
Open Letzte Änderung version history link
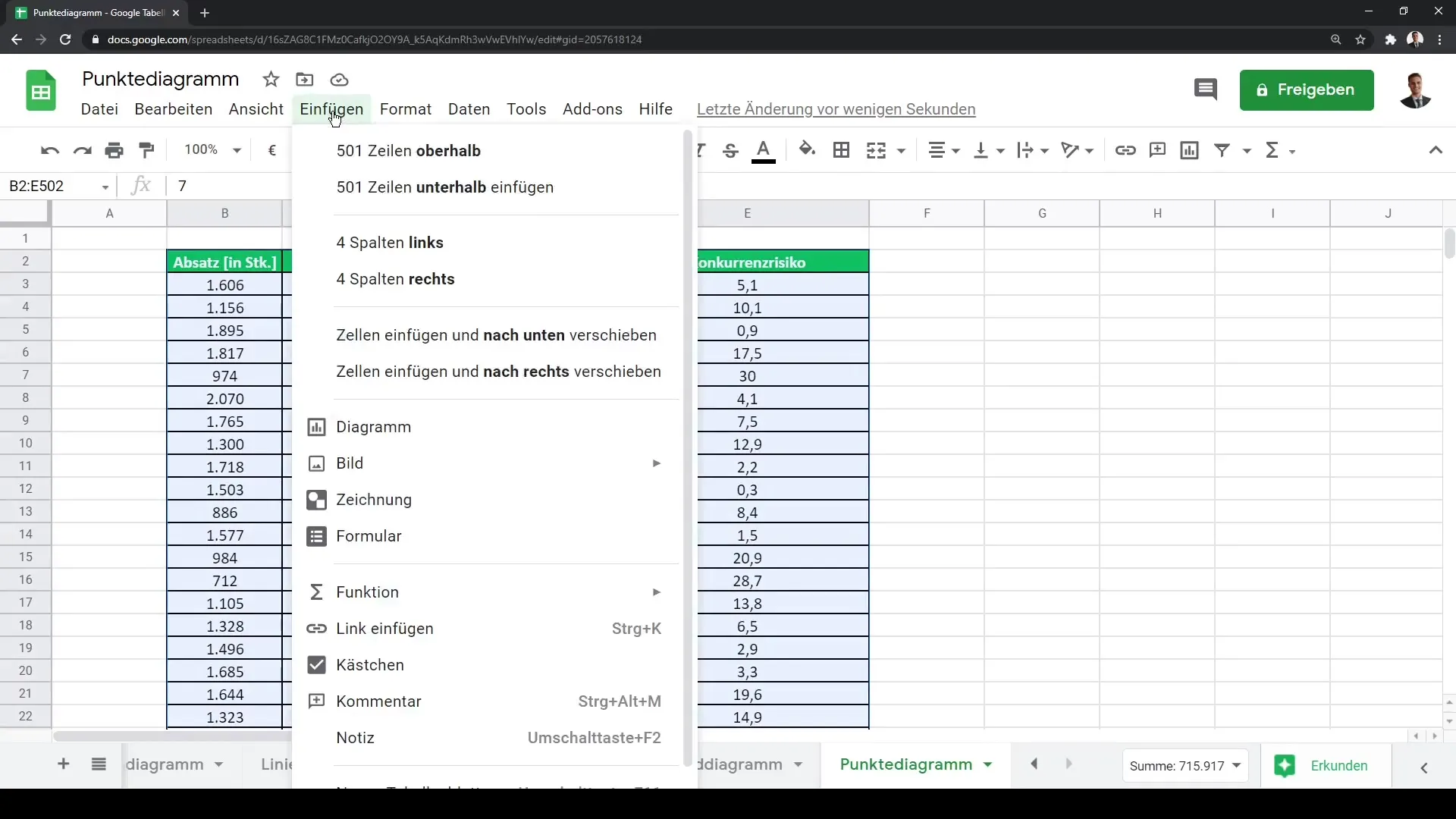point(836,109)
